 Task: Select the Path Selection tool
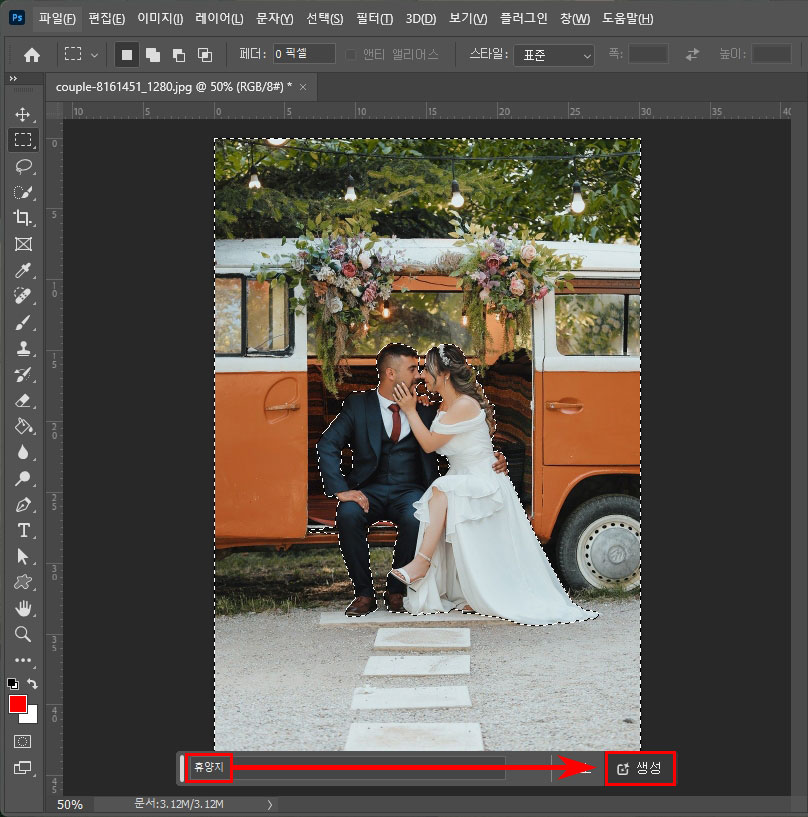click(x=22, y=556)
